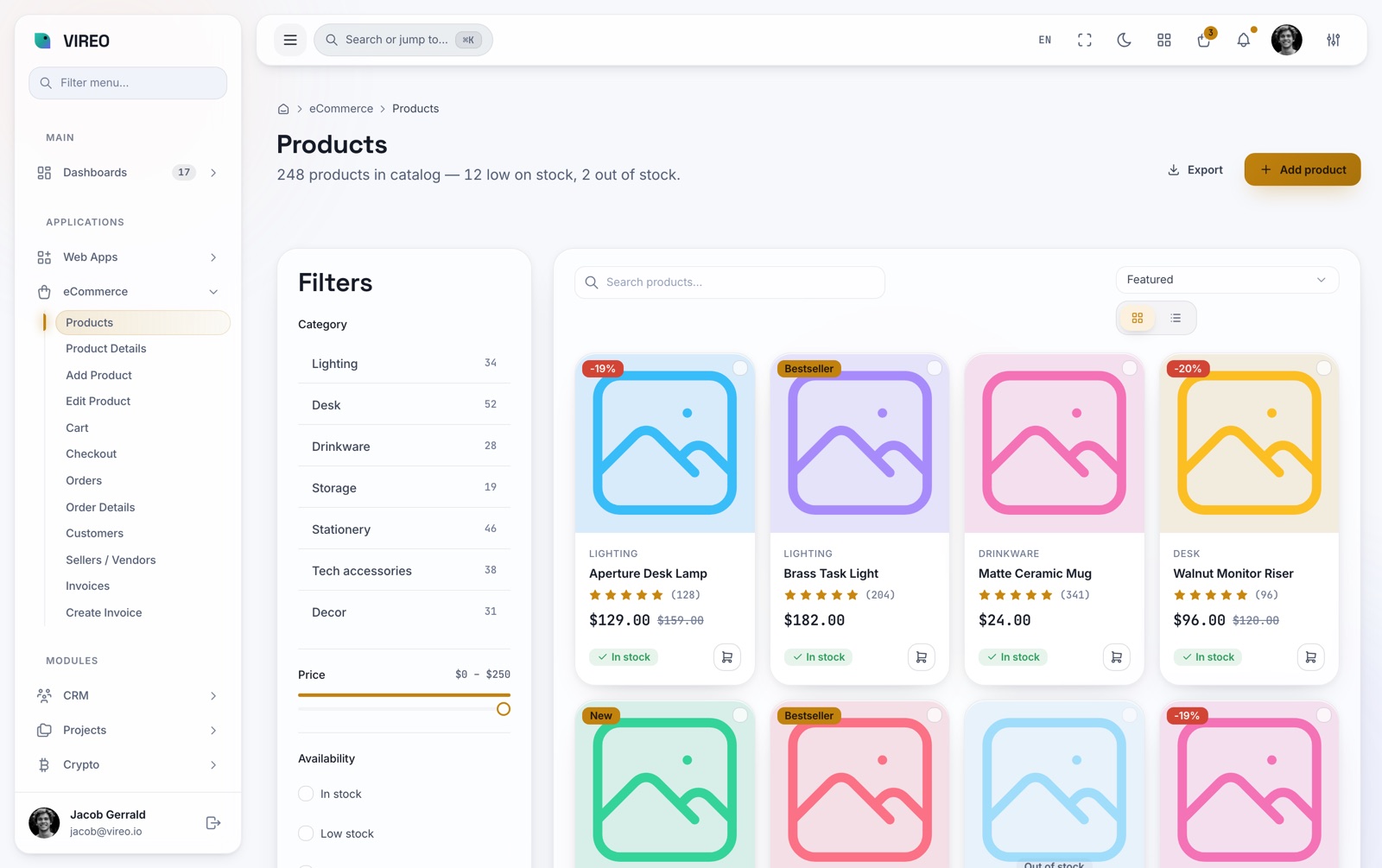Expand Web Apps menu chevron
The width and height of the screenshot is (1382, 868).
click(x=213, y=257)
